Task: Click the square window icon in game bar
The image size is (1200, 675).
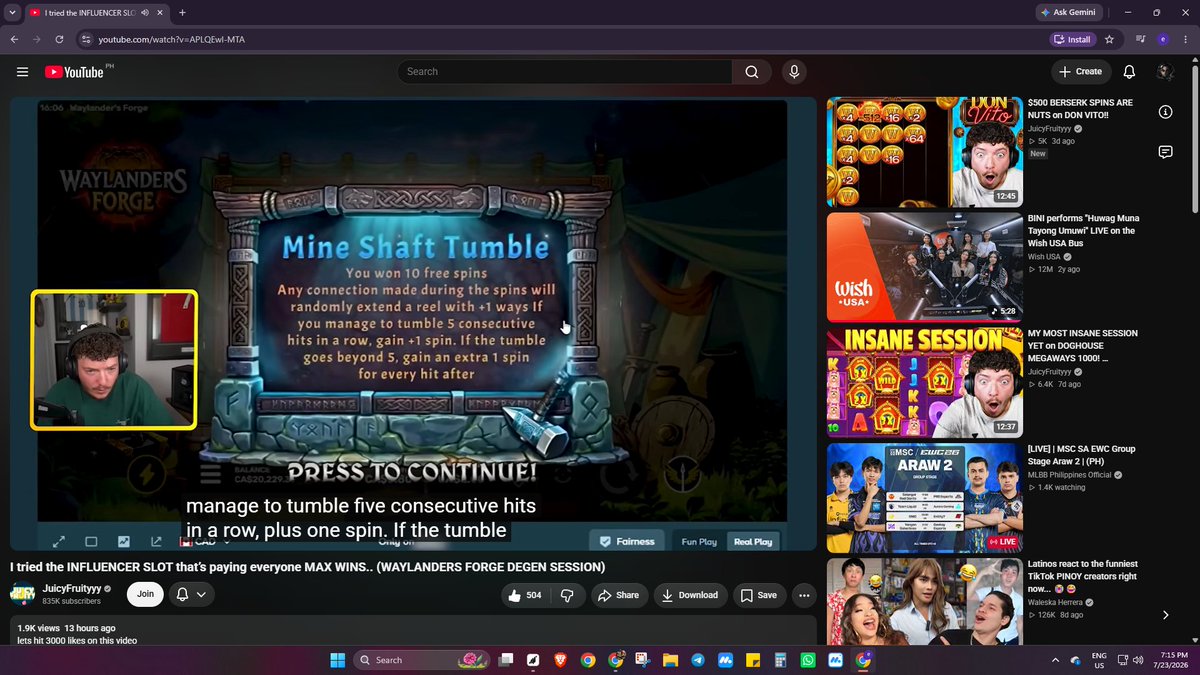Action: (91, 542)
